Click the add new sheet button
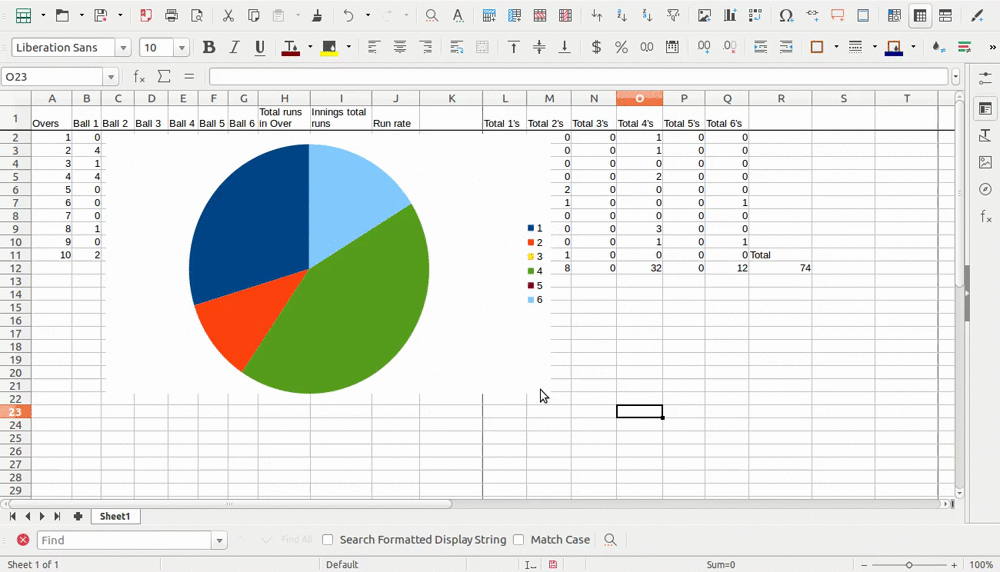Viewport: 1000px width, 572px height. pyautogui.click(x=78, y=516)
